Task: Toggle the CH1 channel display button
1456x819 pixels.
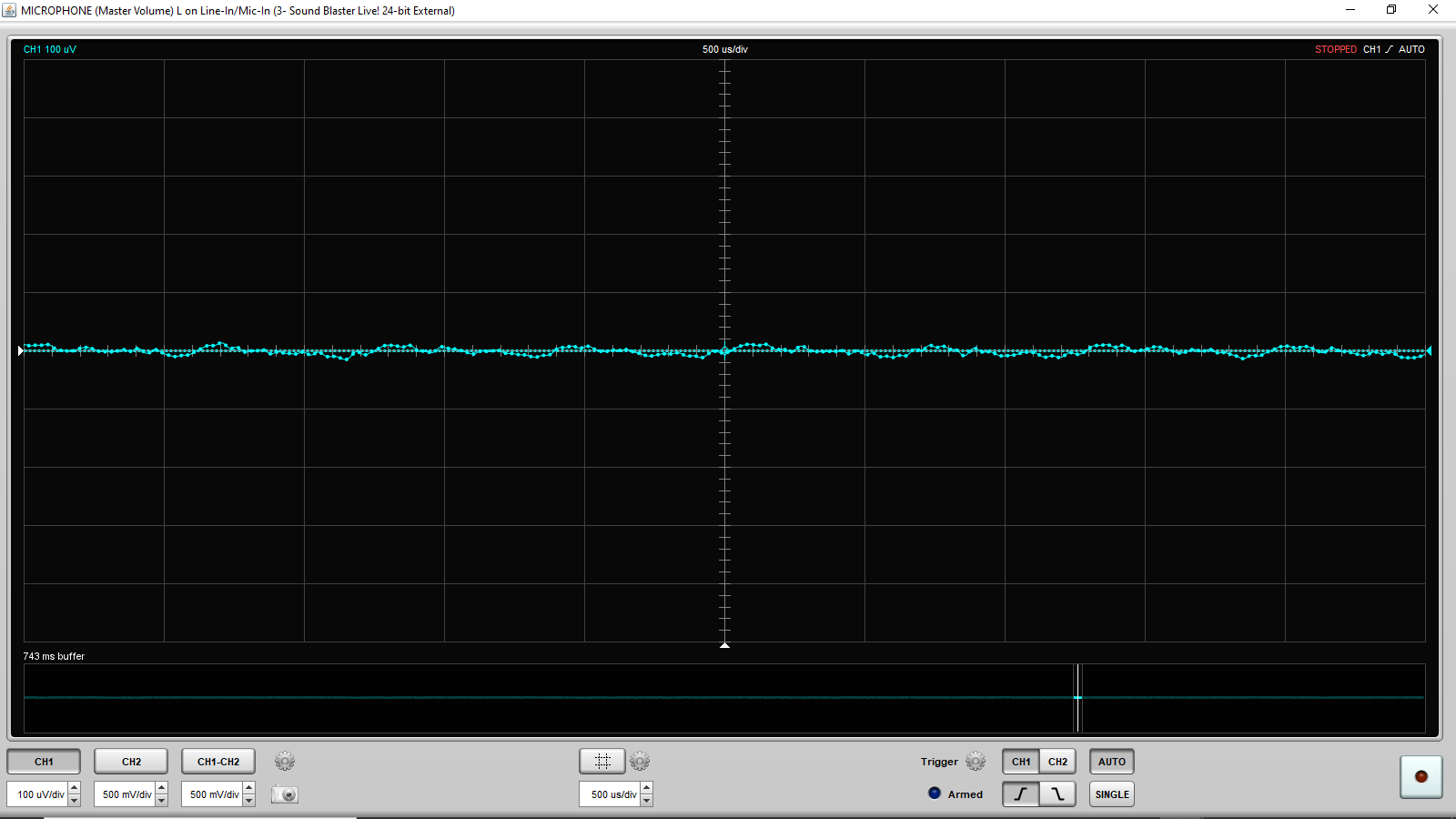Action: (44, 762)
